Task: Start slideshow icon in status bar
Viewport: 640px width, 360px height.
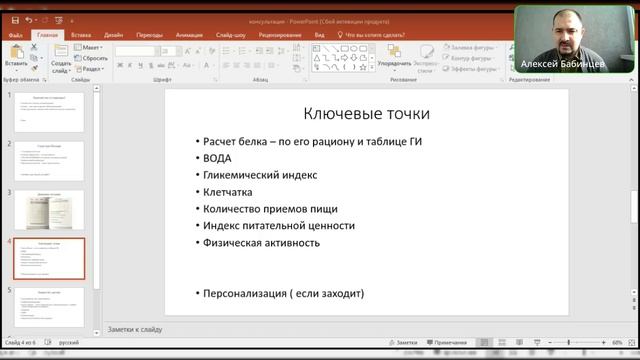Action: click(x=537, y=342)
